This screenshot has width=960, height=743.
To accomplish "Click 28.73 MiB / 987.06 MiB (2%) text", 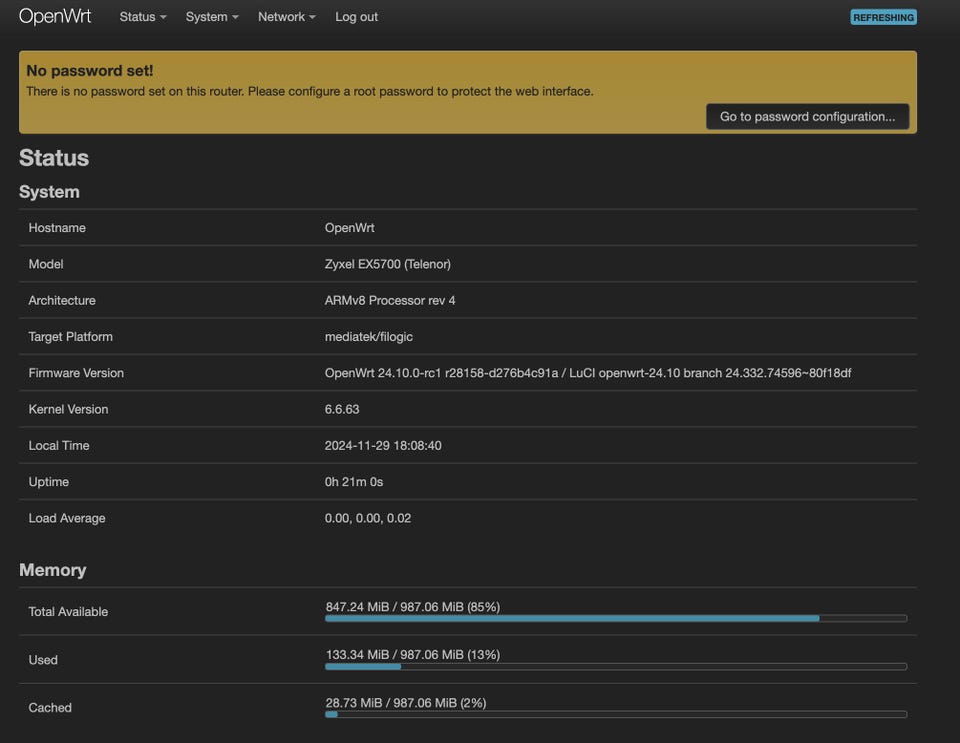I will point(406,703).
